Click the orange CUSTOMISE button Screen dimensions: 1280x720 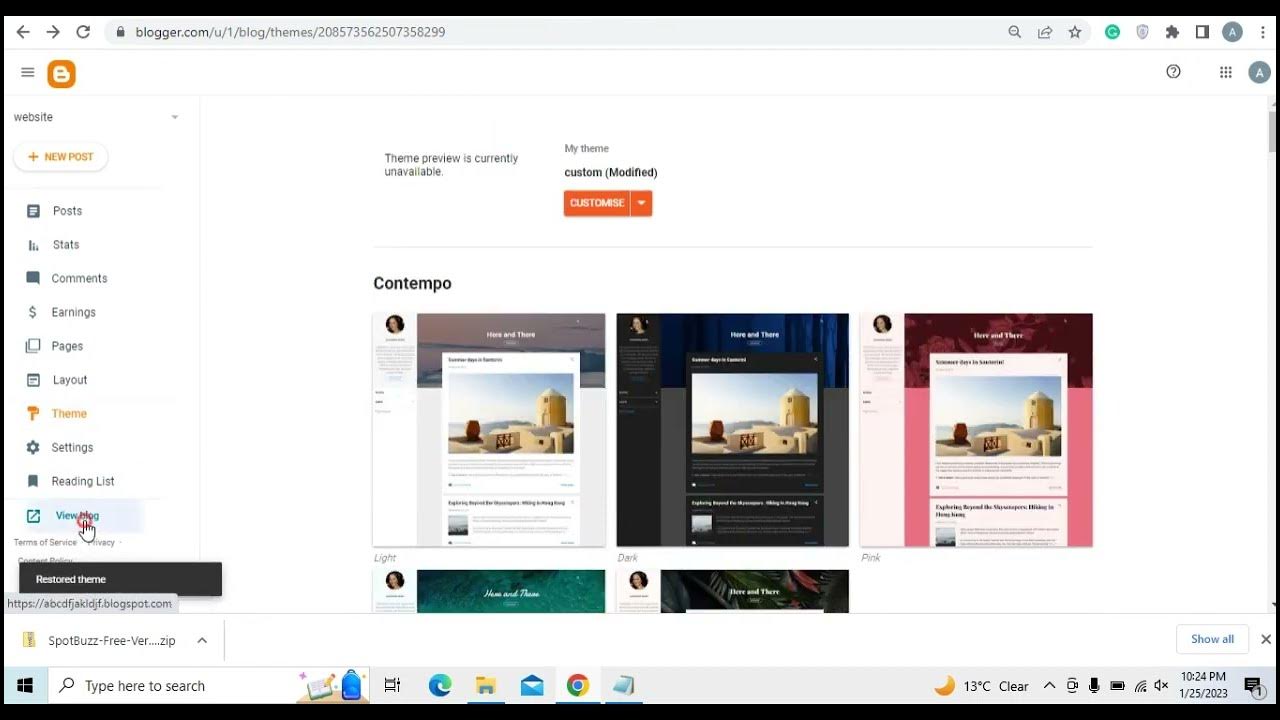click(x=597, y=203)
